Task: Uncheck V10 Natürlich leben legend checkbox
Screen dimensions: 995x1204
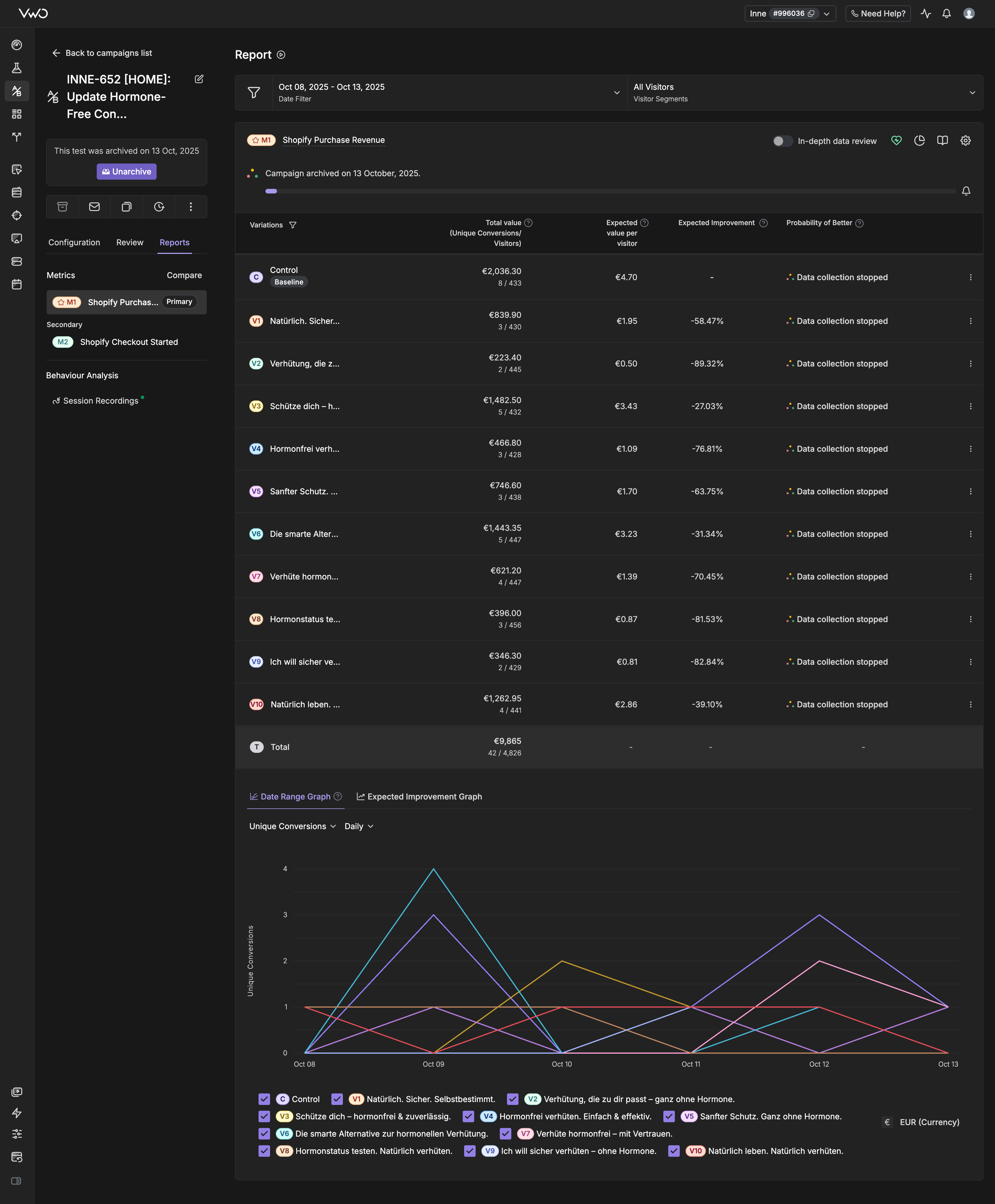Action: [674, 1151]
